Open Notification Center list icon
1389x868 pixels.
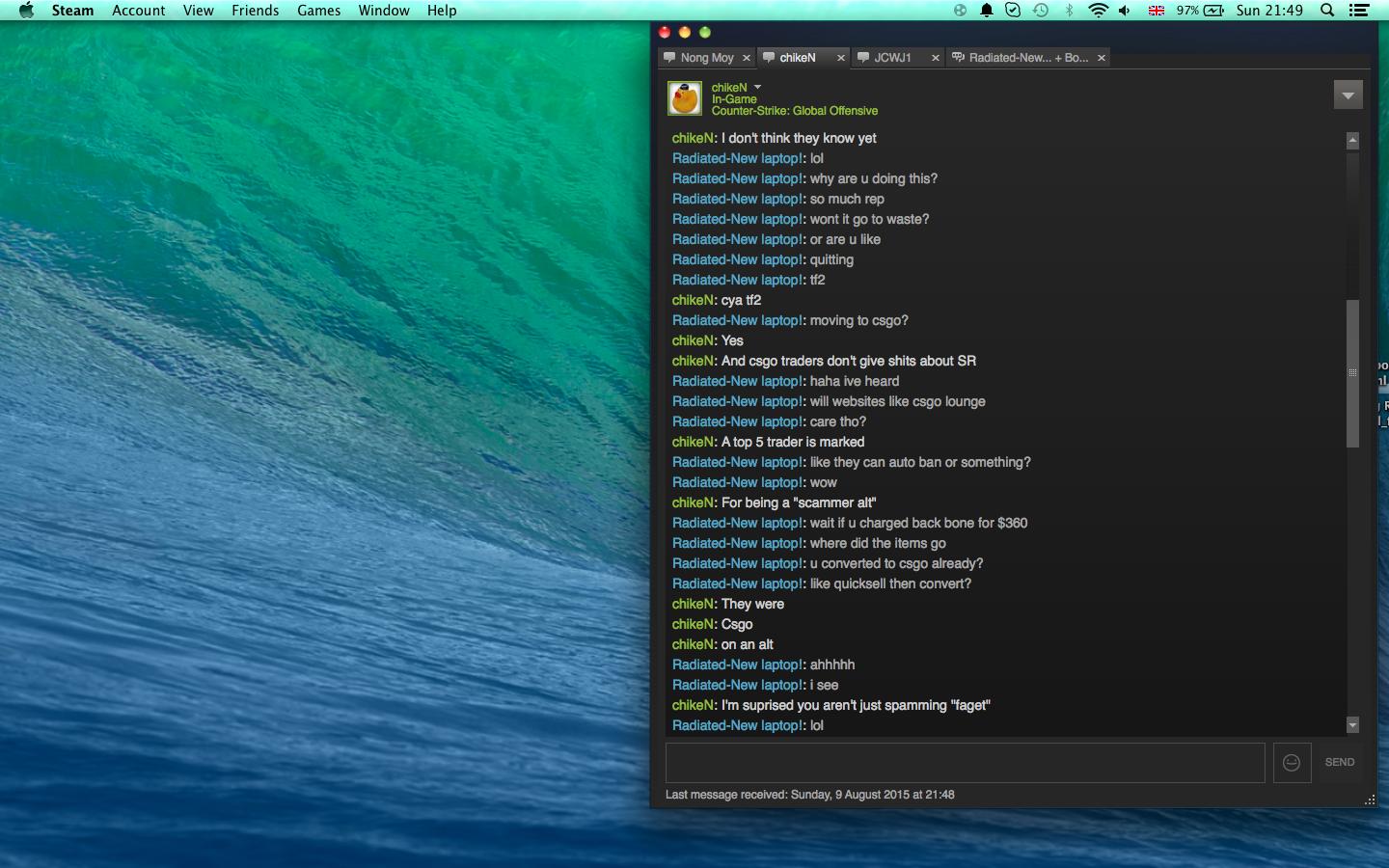1359,11
